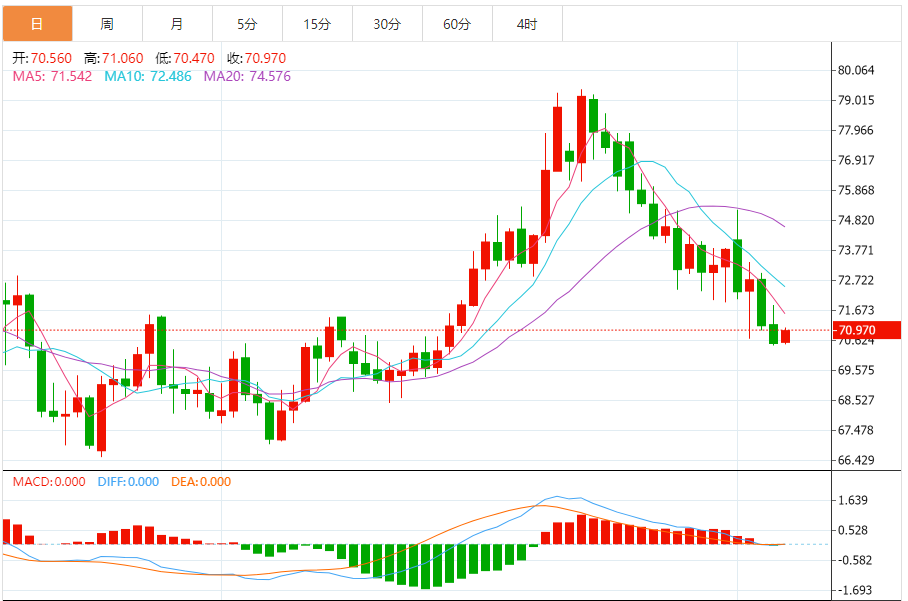Image resolution: width=908 pixels, height=601 pixels.
Task: Select the 日 daily timeframe tab
Action: 38,24
